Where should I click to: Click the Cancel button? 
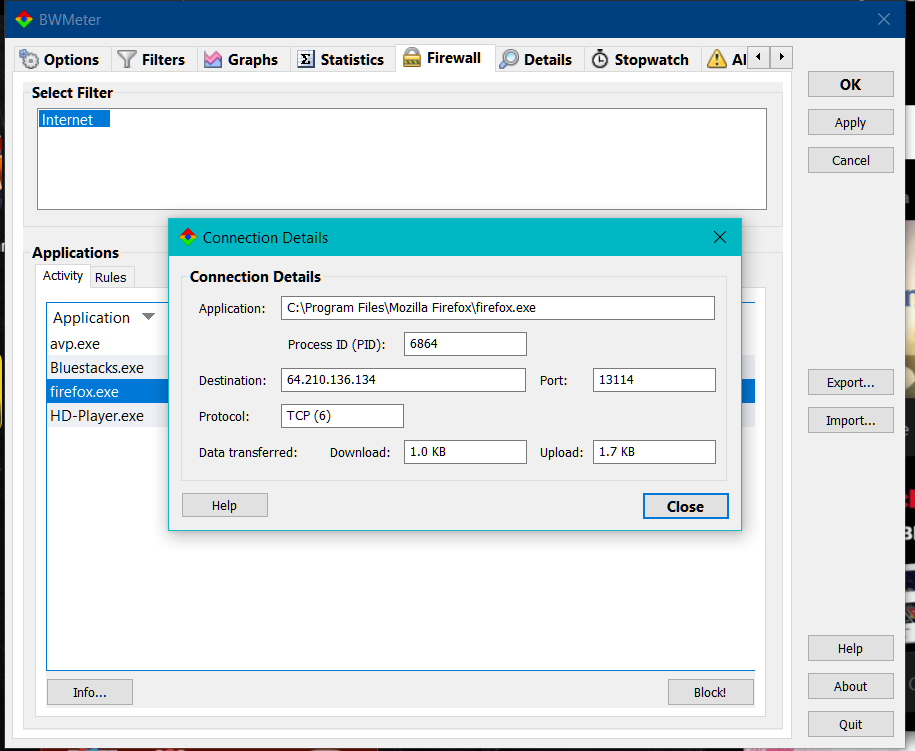(x=850, y=160)
